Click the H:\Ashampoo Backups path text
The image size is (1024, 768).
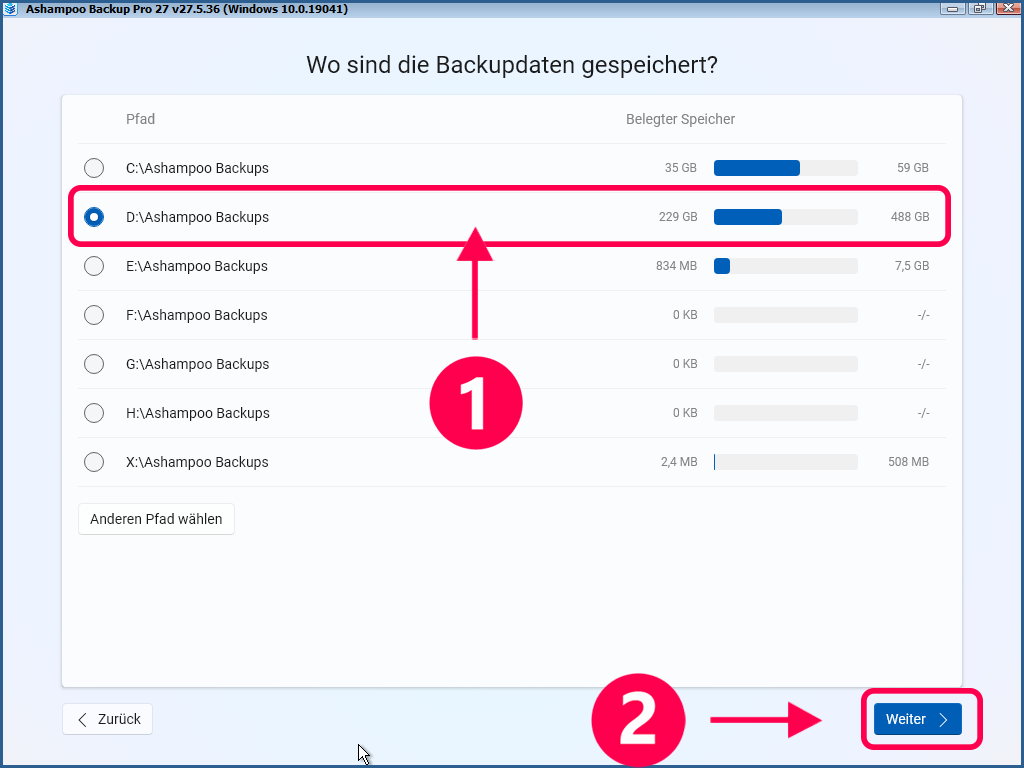click(198, 413)
